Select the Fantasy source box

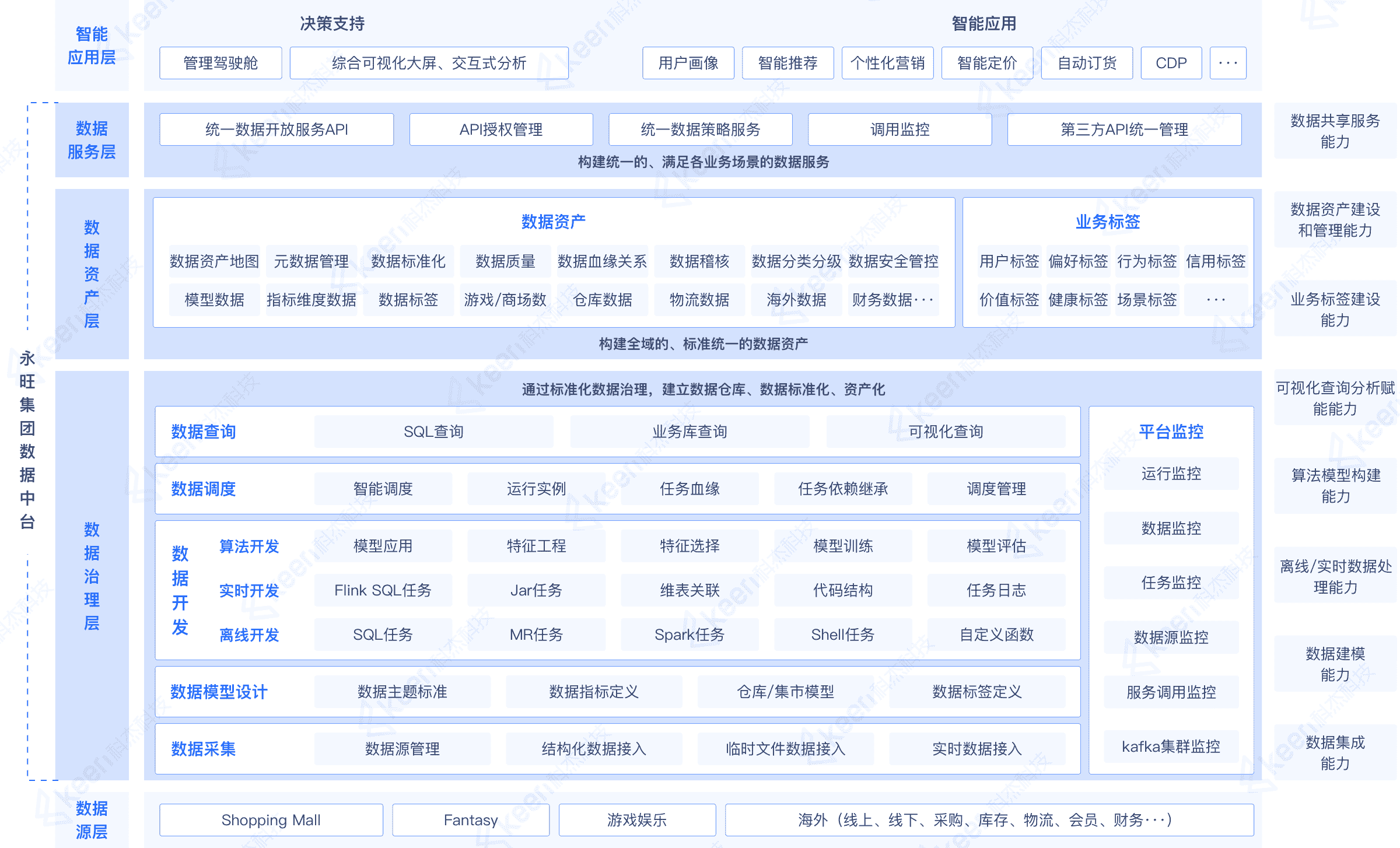click(x=471, y=820)
